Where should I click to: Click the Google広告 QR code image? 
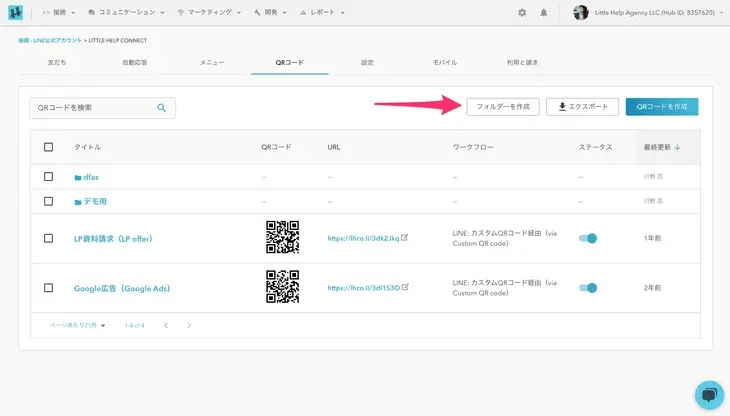(x=282, y=288)
